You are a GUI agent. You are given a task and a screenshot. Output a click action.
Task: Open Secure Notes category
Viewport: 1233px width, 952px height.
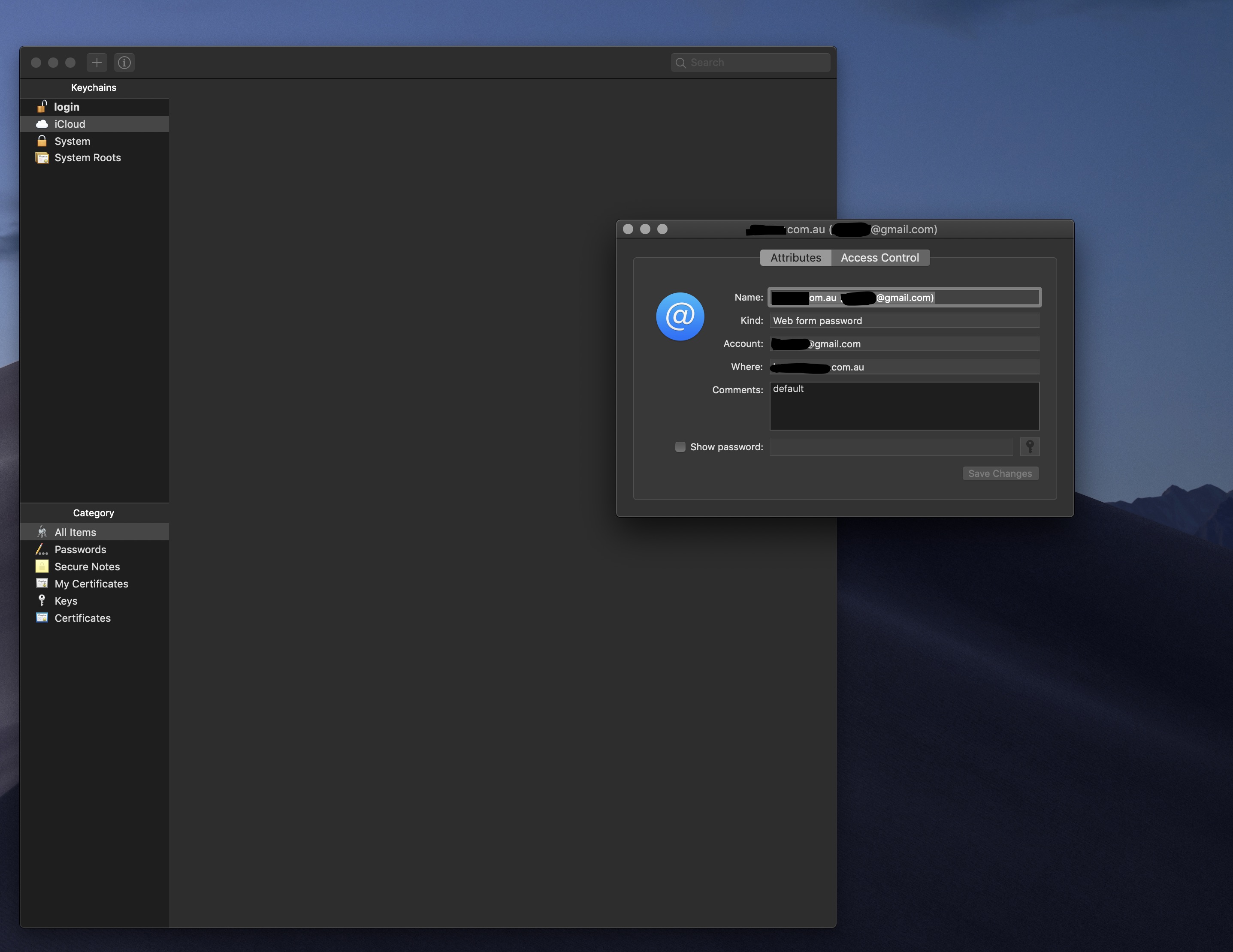point(87,566)
